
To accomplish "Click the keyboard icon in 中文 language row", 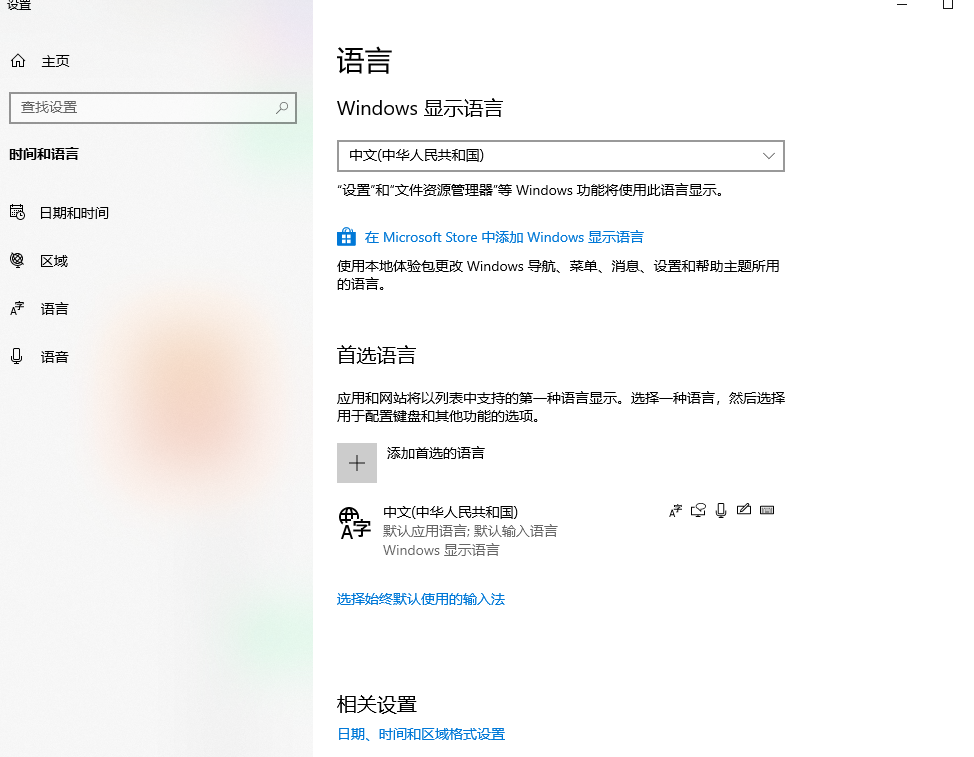I will [767, 510].
